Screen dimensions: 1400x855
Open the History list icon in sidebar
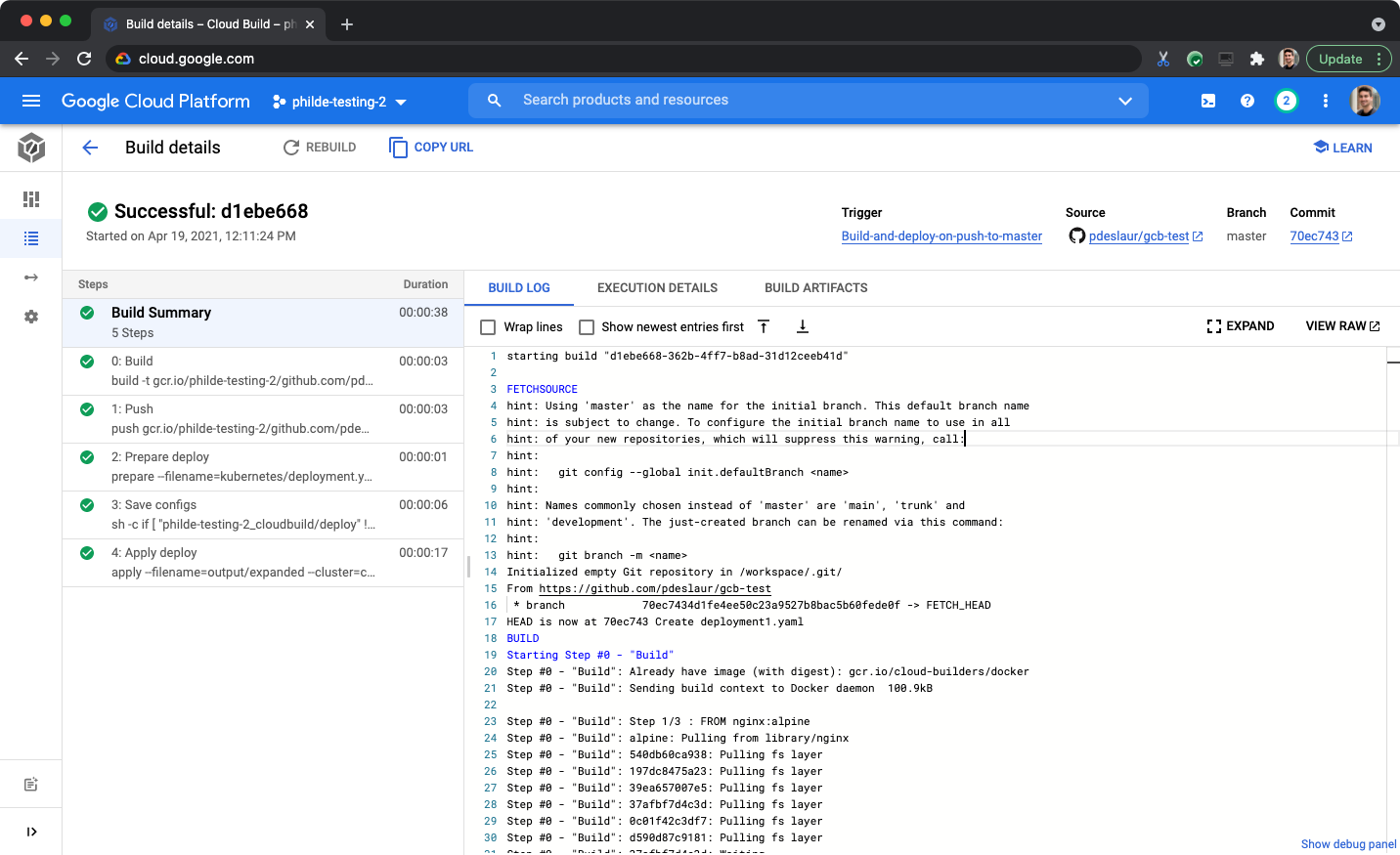[x=31, y=238]
